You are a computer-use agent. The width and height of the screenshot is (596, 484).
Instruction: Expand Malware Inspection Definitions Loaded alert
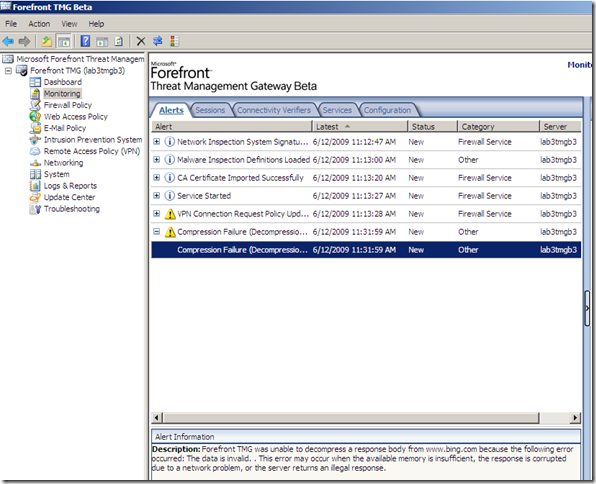(157, 159)
